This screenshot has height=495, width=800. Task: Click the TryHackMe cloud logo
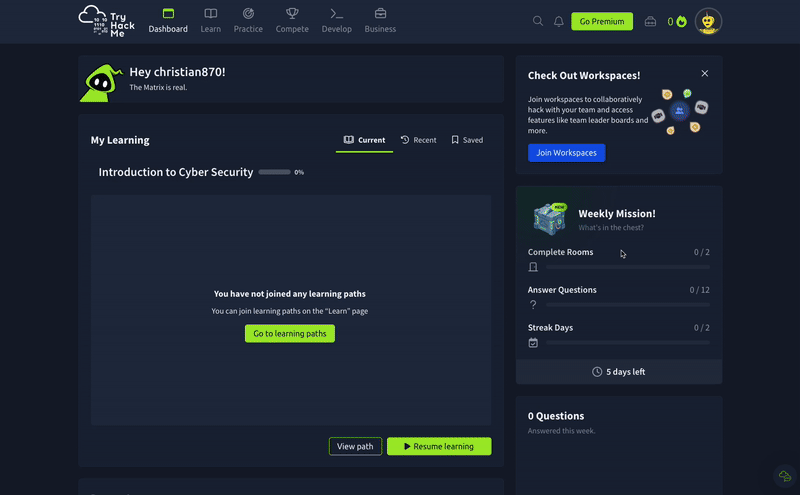107,21
